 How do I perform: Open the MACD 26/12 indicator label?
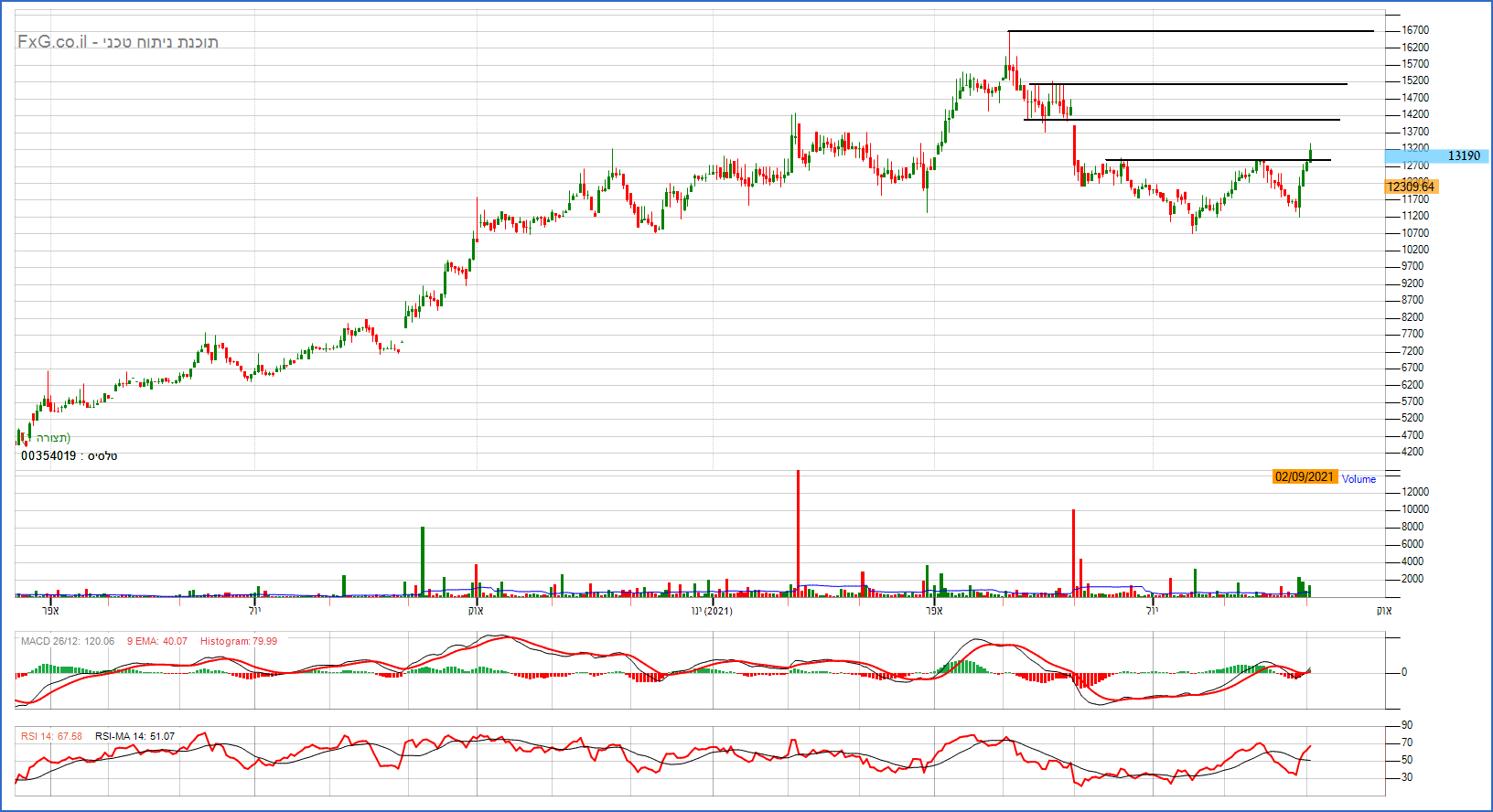point(68,641)
